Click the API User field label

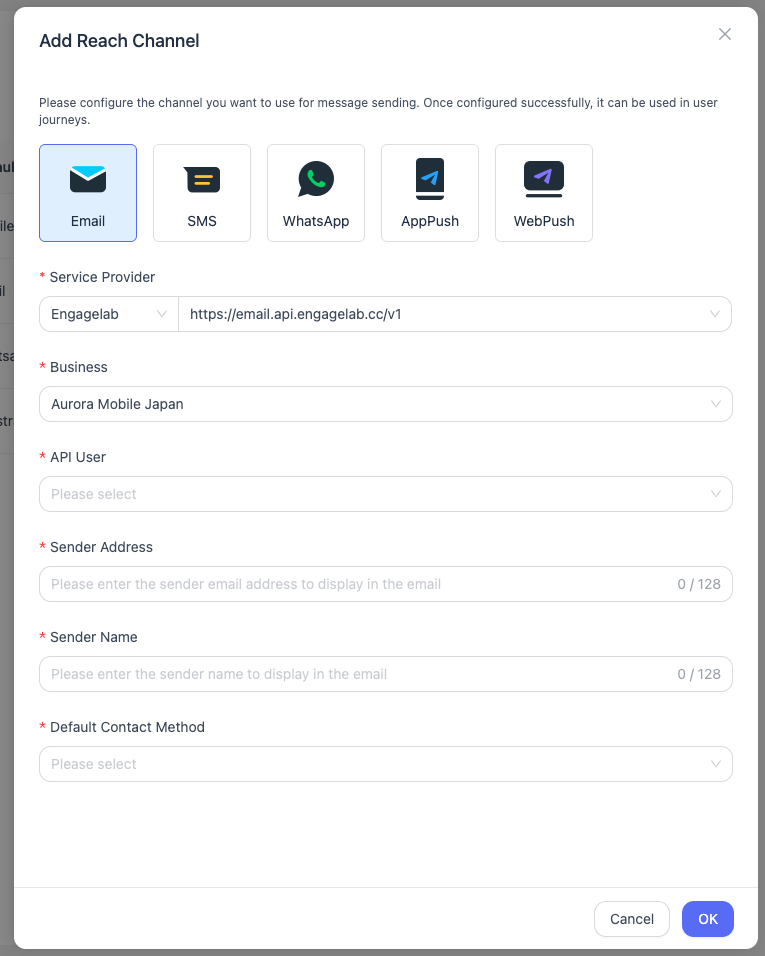pyautogui.click(x=78, y=457)
